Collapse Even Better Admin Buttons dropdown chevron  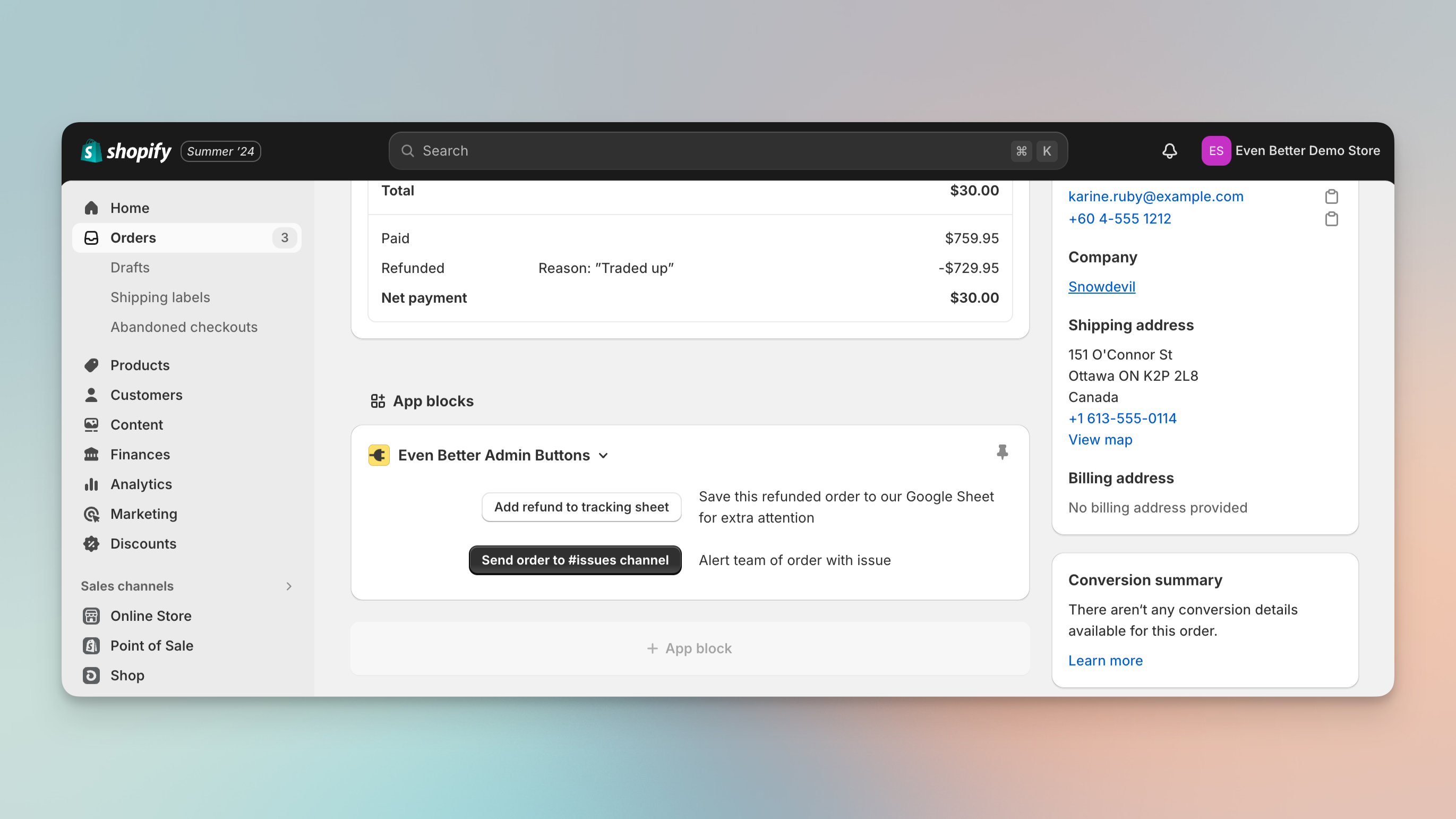click(x=604, y=456)
